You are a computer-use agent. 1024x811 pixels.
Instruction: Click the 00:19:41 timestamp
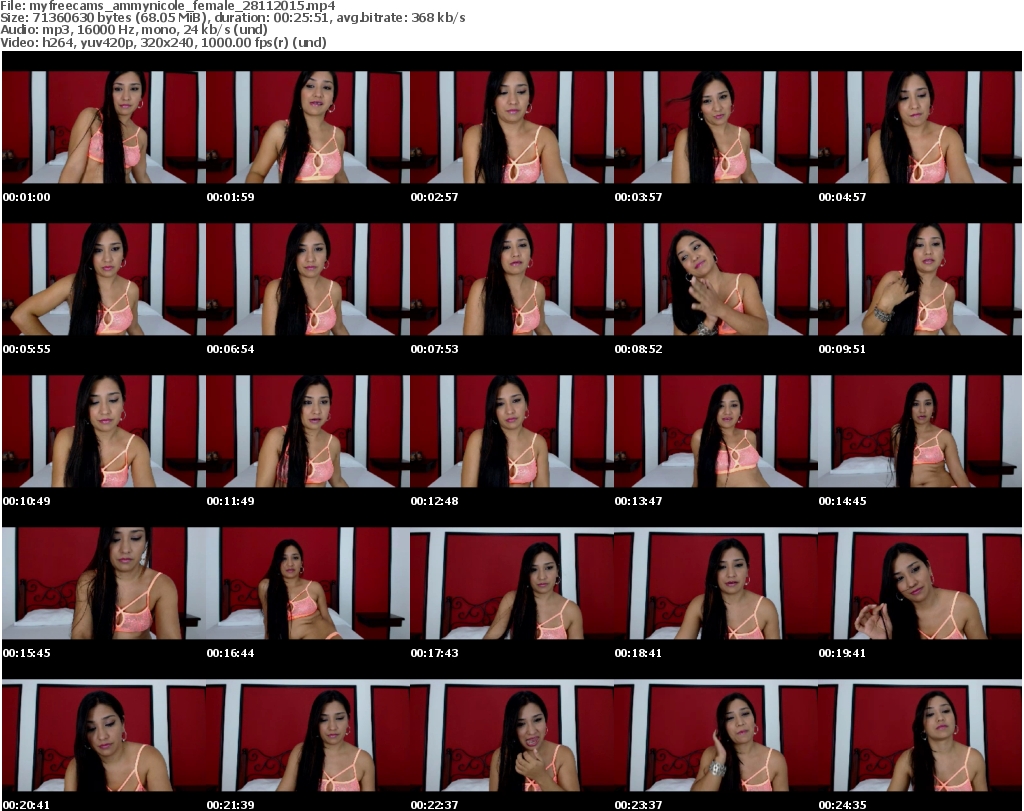[x=842, y=653]
